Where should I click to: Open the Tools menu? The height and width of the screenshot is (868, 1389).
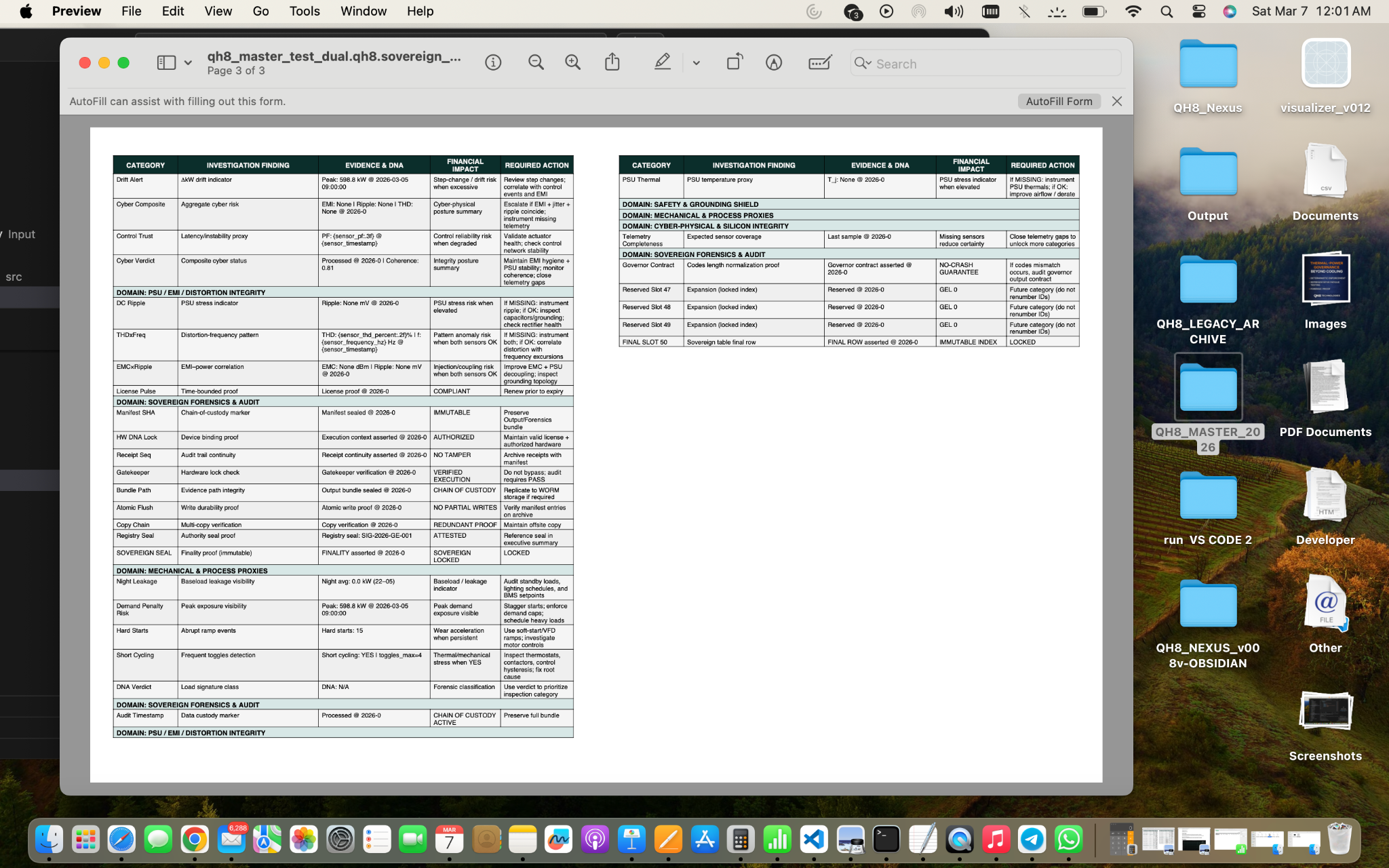tap(304, 11)
